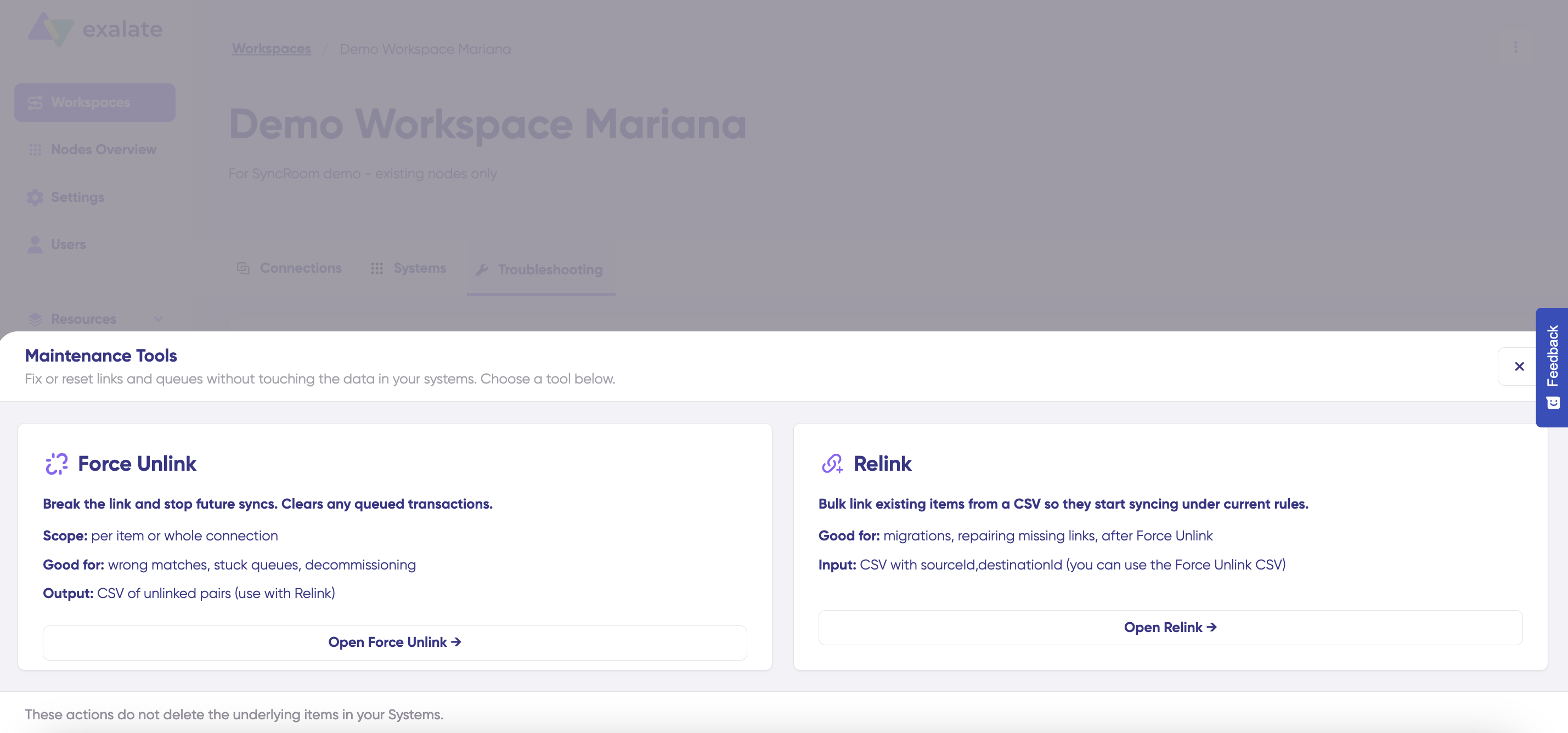Viewport: 1568px width, 733px height.
Task: Click the Nodes Overview grid icon
Action: [35, 150]
